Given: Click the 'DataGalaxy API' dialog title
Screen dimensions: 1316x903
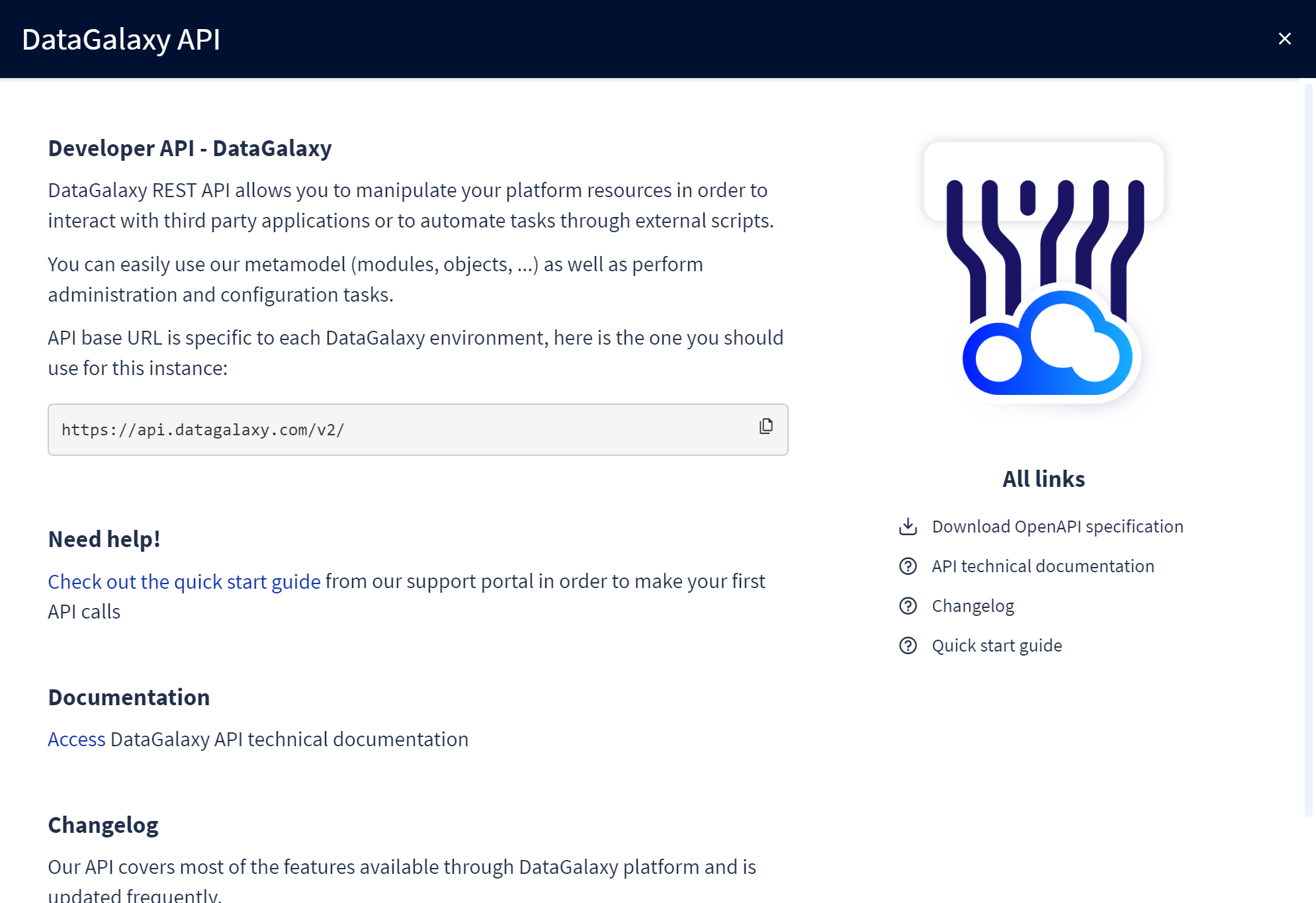Looking at the screenshot, I should (121, 39).
